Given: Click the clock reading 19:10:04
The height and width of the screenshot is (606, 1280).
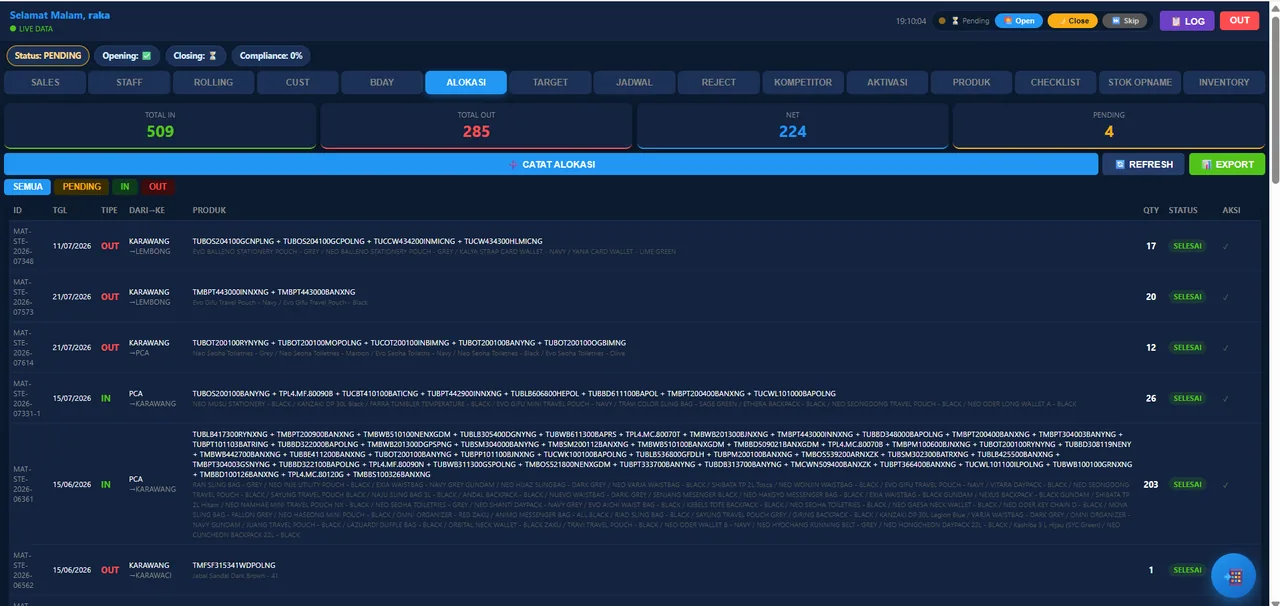Looking at the screenshot, I should click(x=911, y=21).
